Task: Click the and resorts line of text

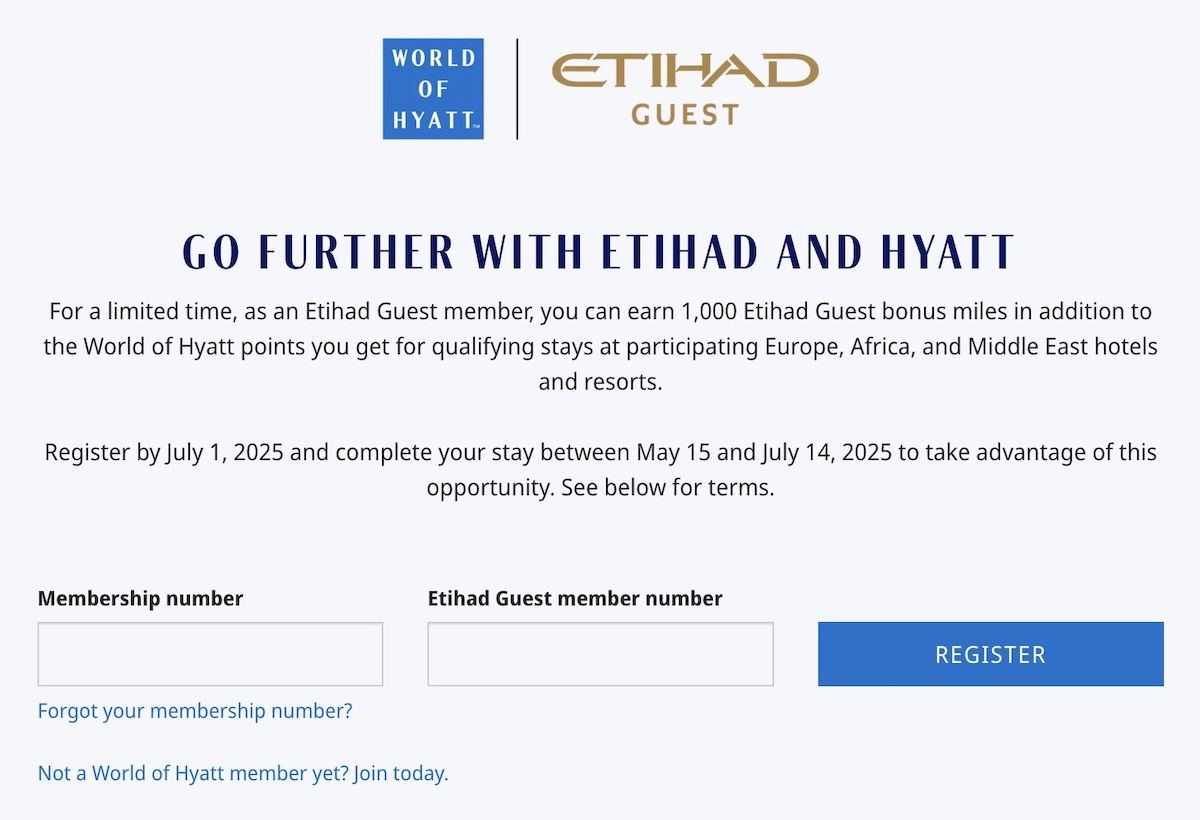Action: [600, 382]
